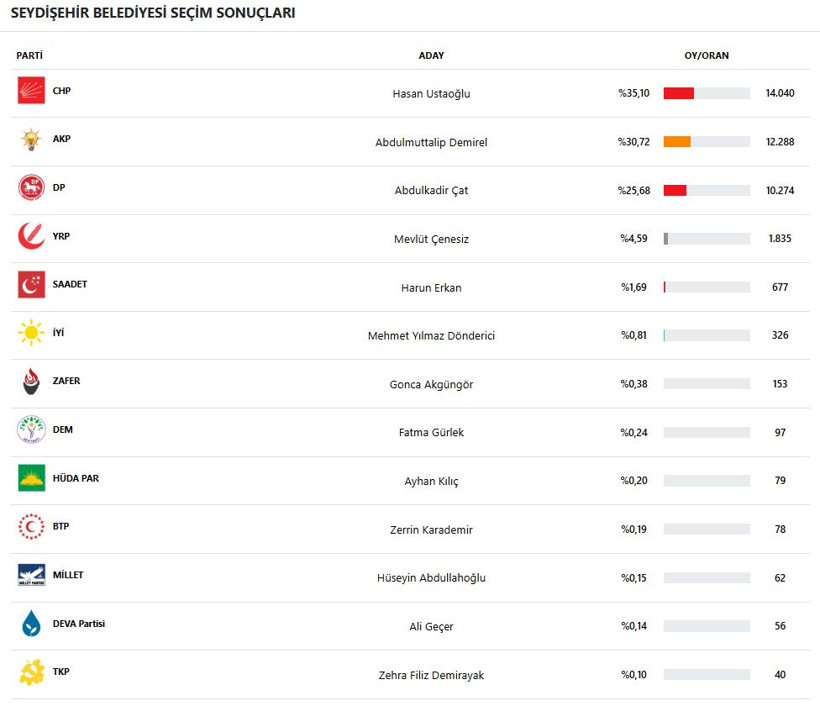Screen dimensions: 820x706
Task: Select the ZAFER party torch logo
Action: click(31, 381)
